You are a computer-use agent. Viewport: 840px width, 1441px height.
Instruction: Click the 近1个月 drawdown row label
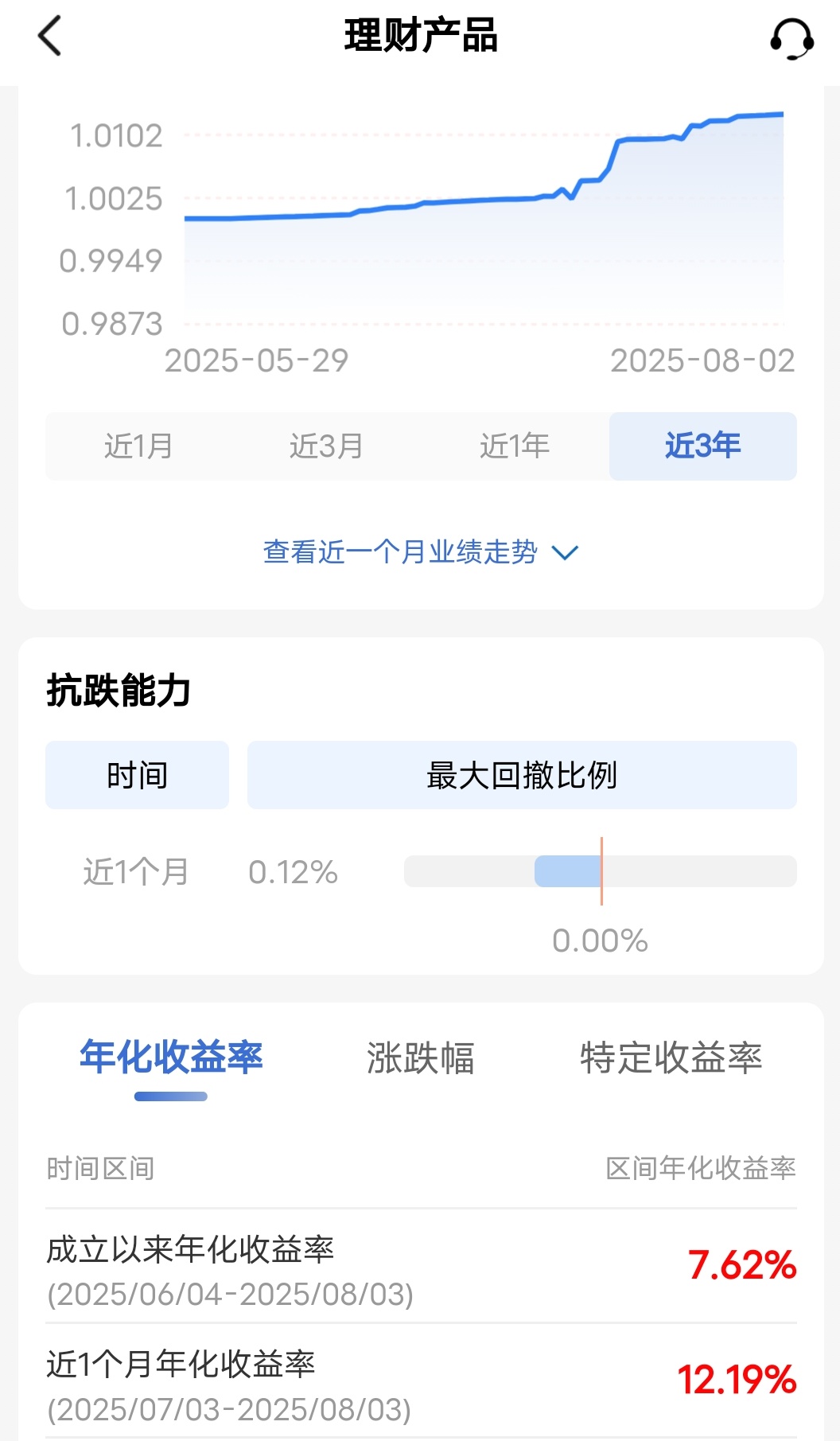[136, 872]
